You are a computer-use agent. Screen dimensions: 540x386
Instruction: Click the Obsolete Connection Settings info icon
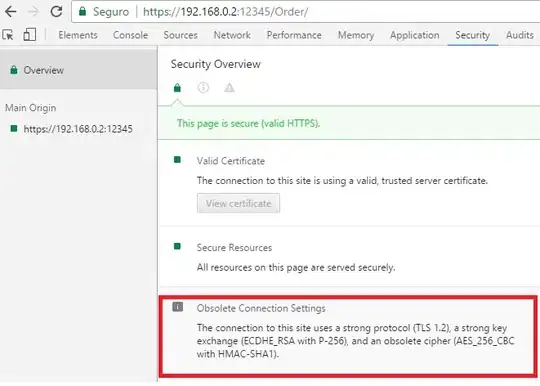(x=178, y=306)
